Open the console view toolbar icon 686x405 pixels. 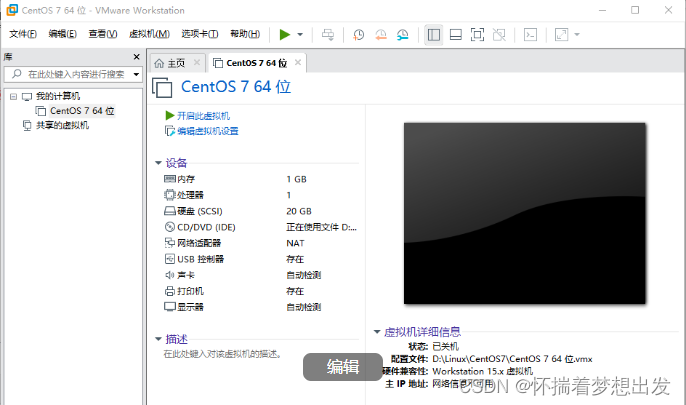pyautogui.click(x=530, y=35)
